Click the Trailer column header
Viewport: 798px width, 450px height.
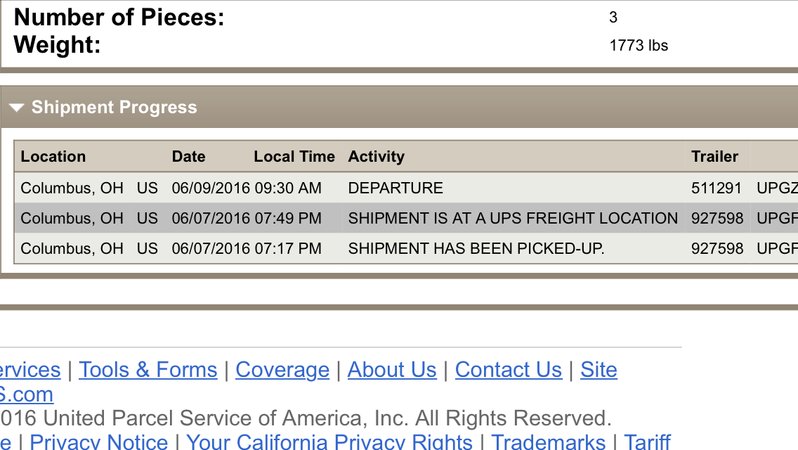tap(715, 156)
